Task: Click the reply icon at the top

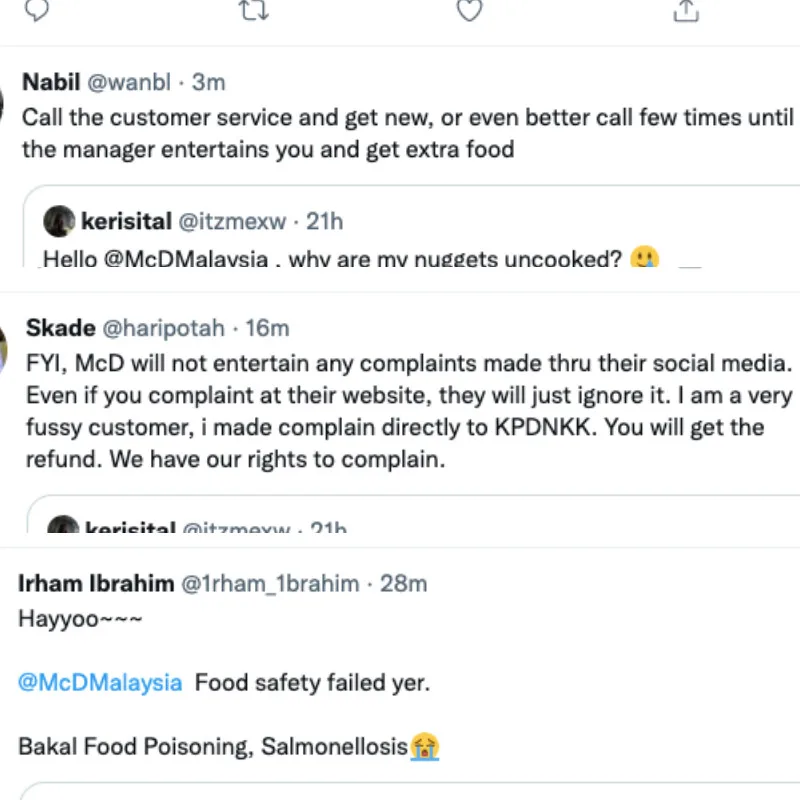Action: 36,9
